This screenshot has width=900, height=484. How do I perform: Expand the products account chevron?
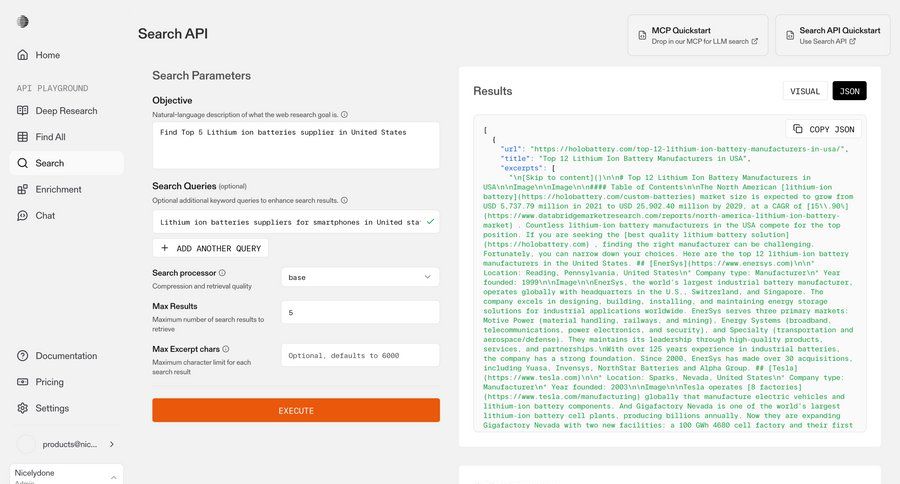(111, 444)
